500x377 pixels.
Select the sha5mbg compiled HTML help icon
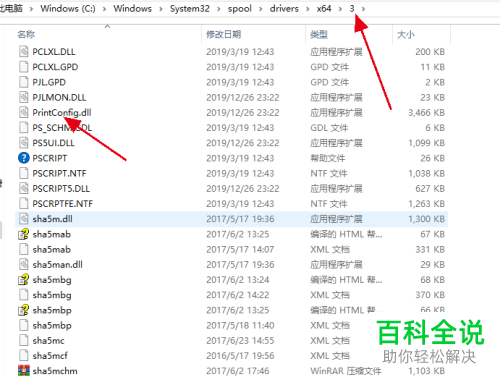(24, 280)
